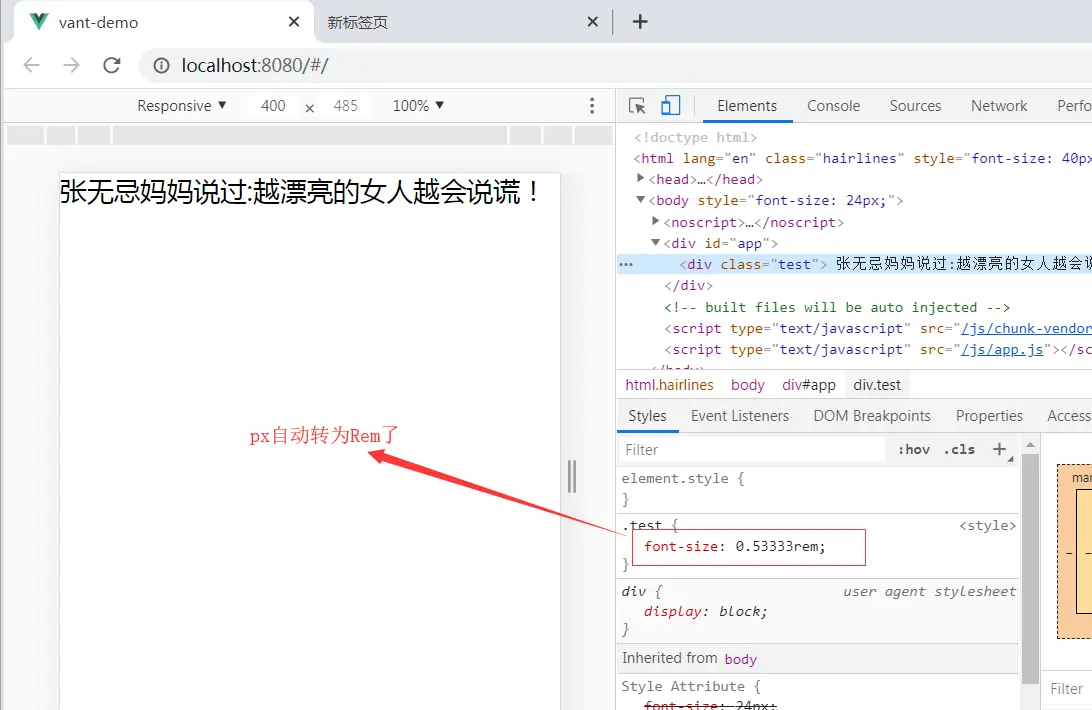1092x710 pixels.
Task: Select body in the breadcrumb
Action: pyautogui.click(x=747, y=385)
